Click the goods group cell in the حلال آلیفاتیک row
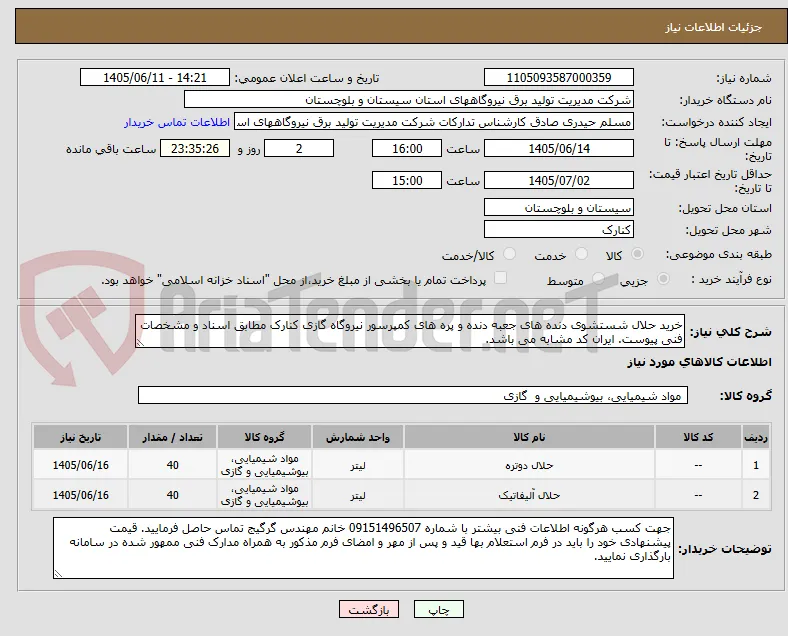788x636 pixels. 264,495
